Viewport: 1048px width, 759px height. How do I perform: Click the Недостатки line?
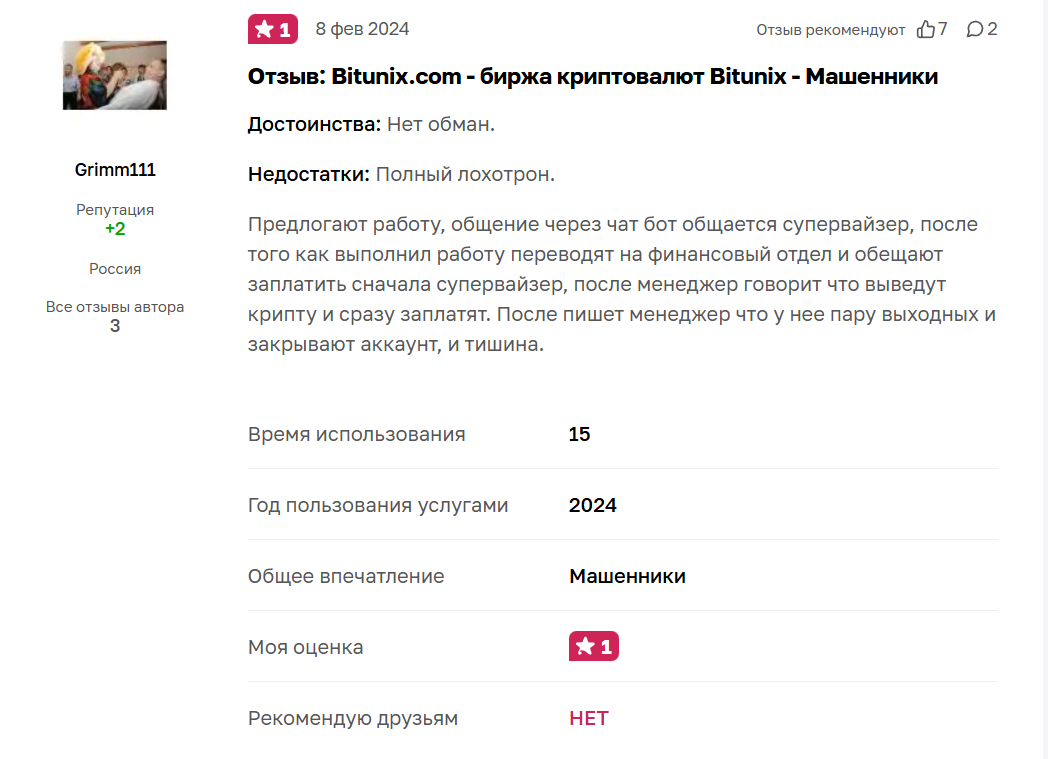point(401,175)
